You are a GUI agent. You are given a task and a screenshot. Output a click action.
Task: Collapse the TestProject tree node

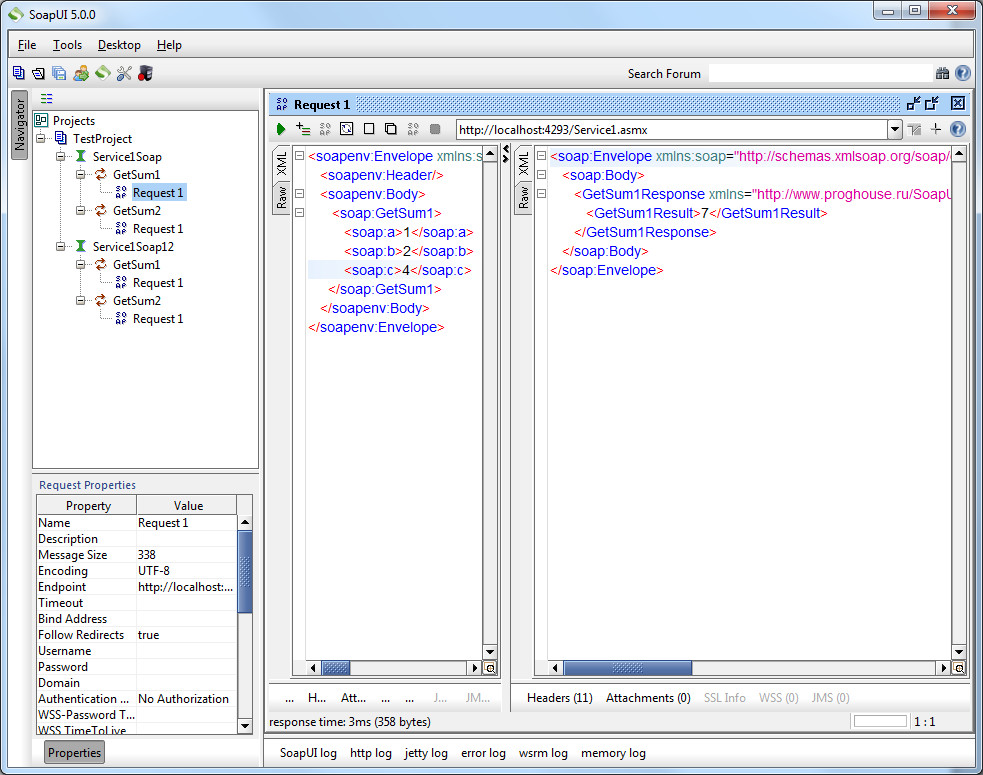[41, 139]
